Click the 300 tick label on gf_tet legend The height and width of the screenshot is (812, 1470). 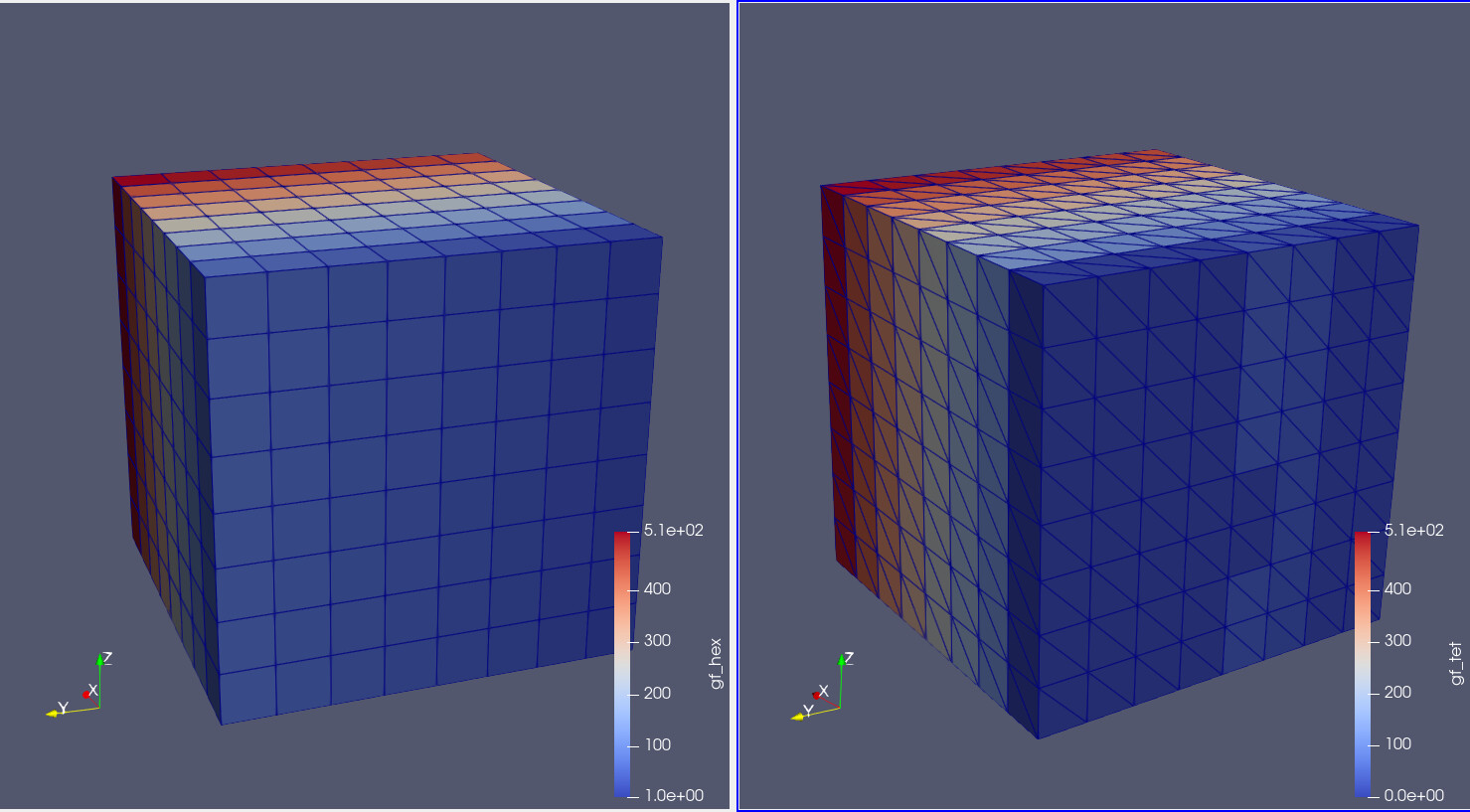[x=1397, y=640]
